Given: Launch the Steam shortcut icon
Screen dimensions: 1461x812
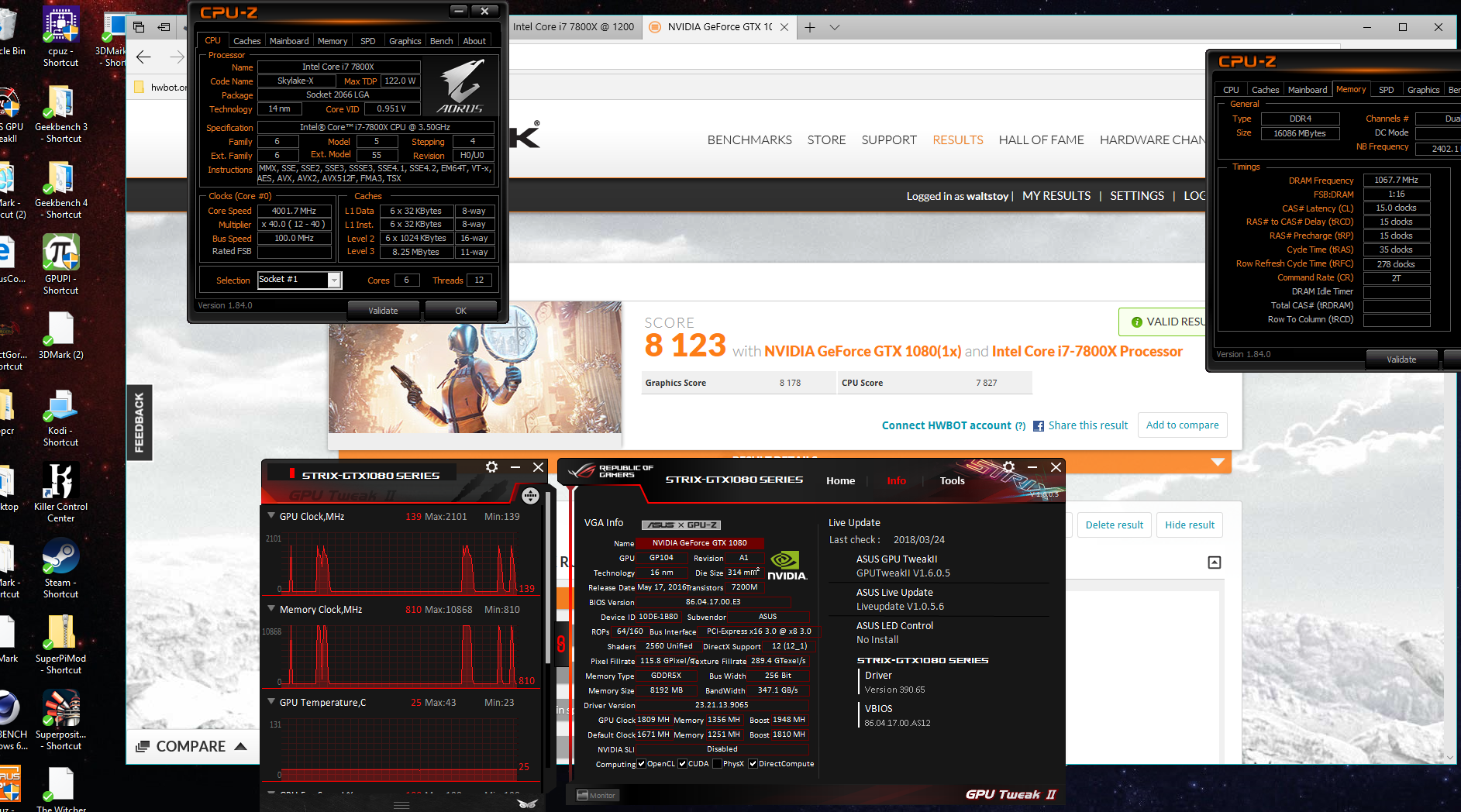Looking at the screenshot, I should coord(60,569).
